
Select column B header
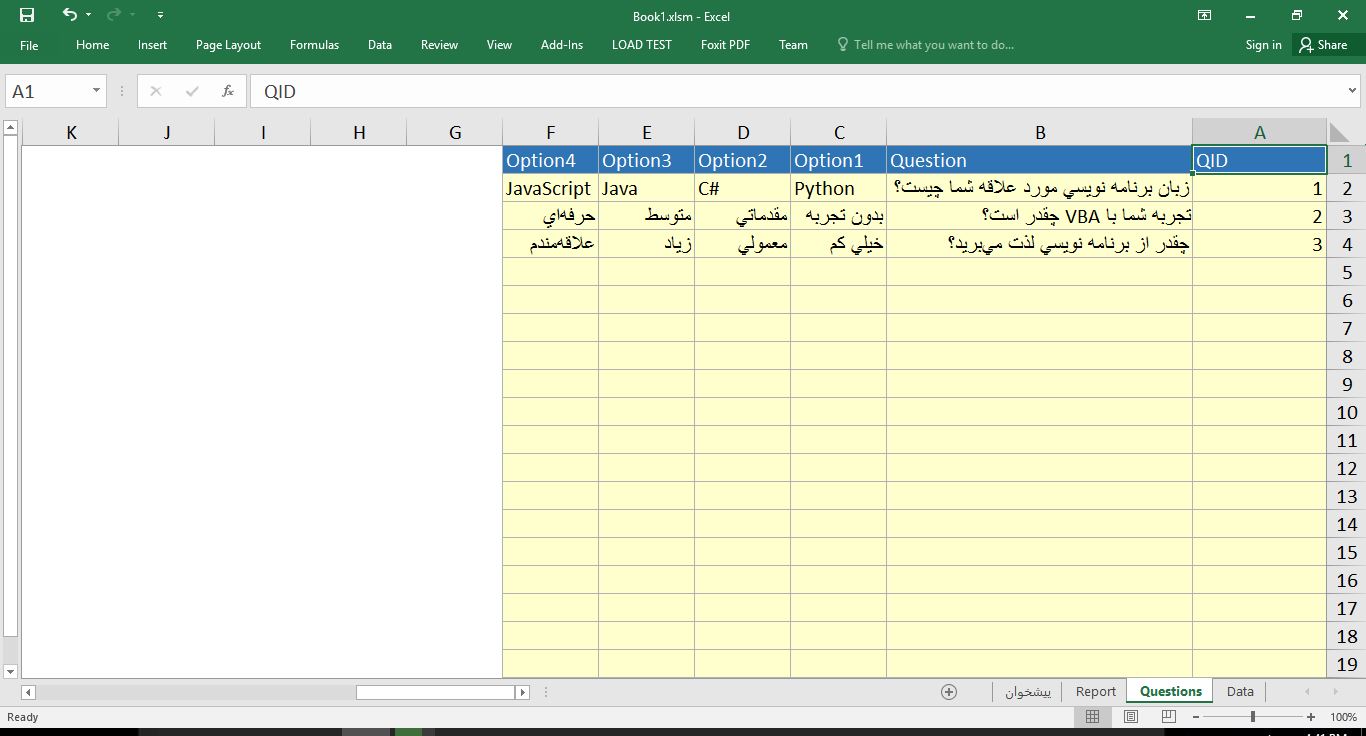point(1040,132)
